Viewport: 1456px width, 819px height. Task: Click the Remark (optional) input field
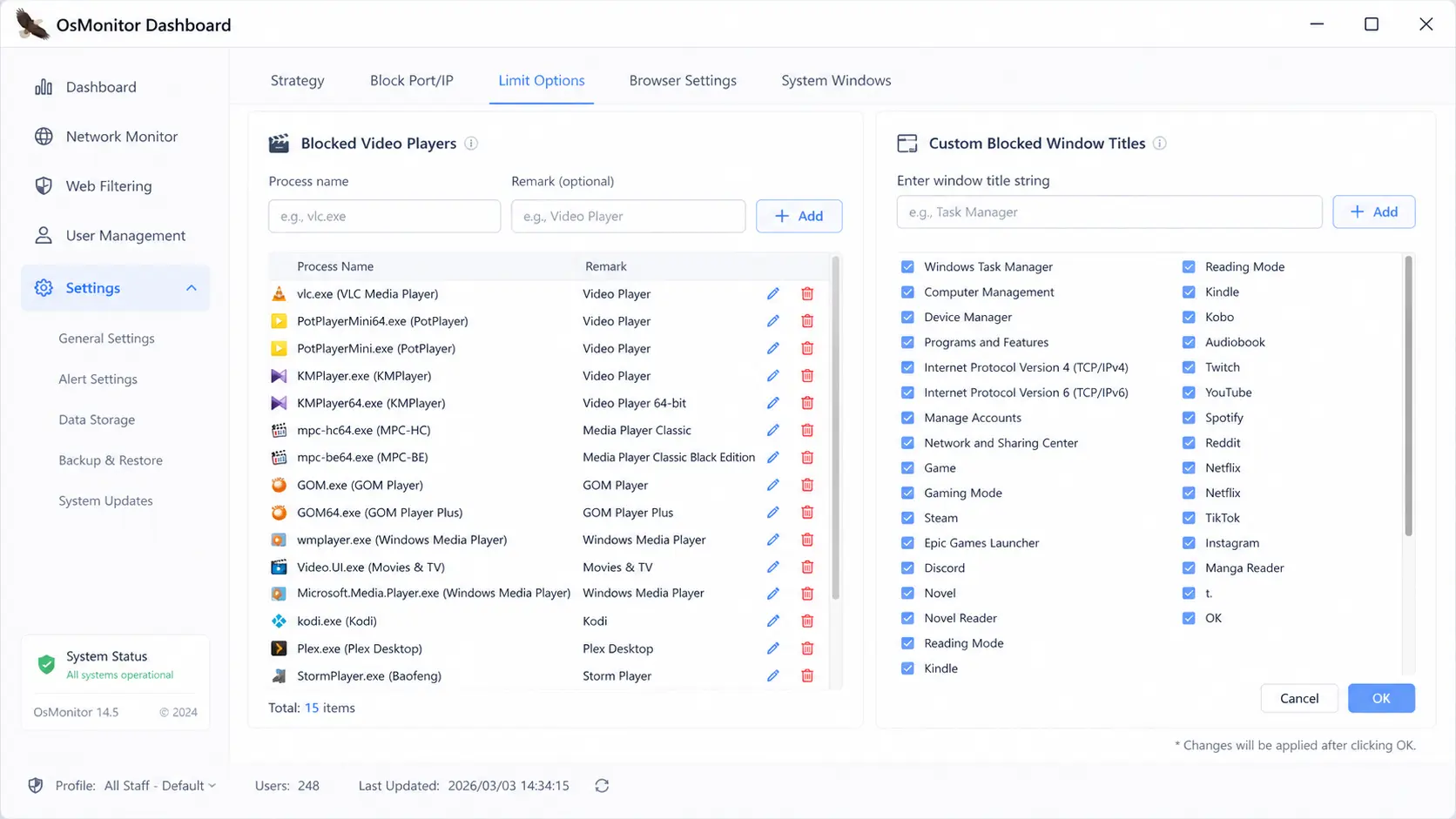[629, 216]
